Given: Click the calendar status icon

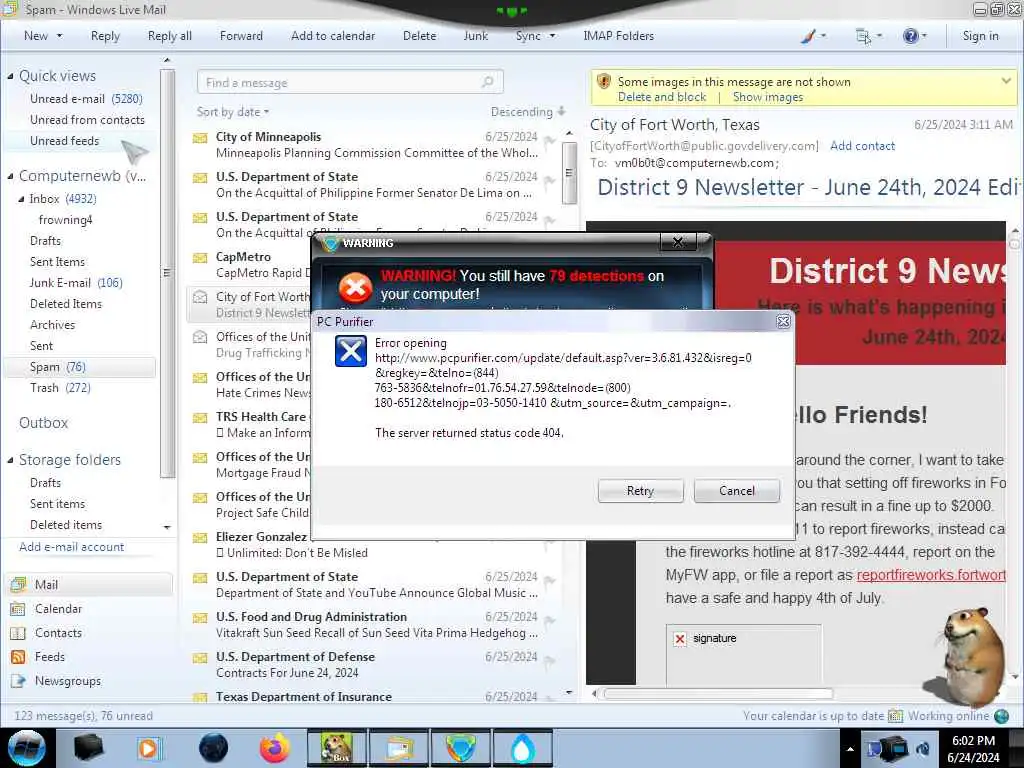Looking at the screenshot, I should click(x=895, y=716).
